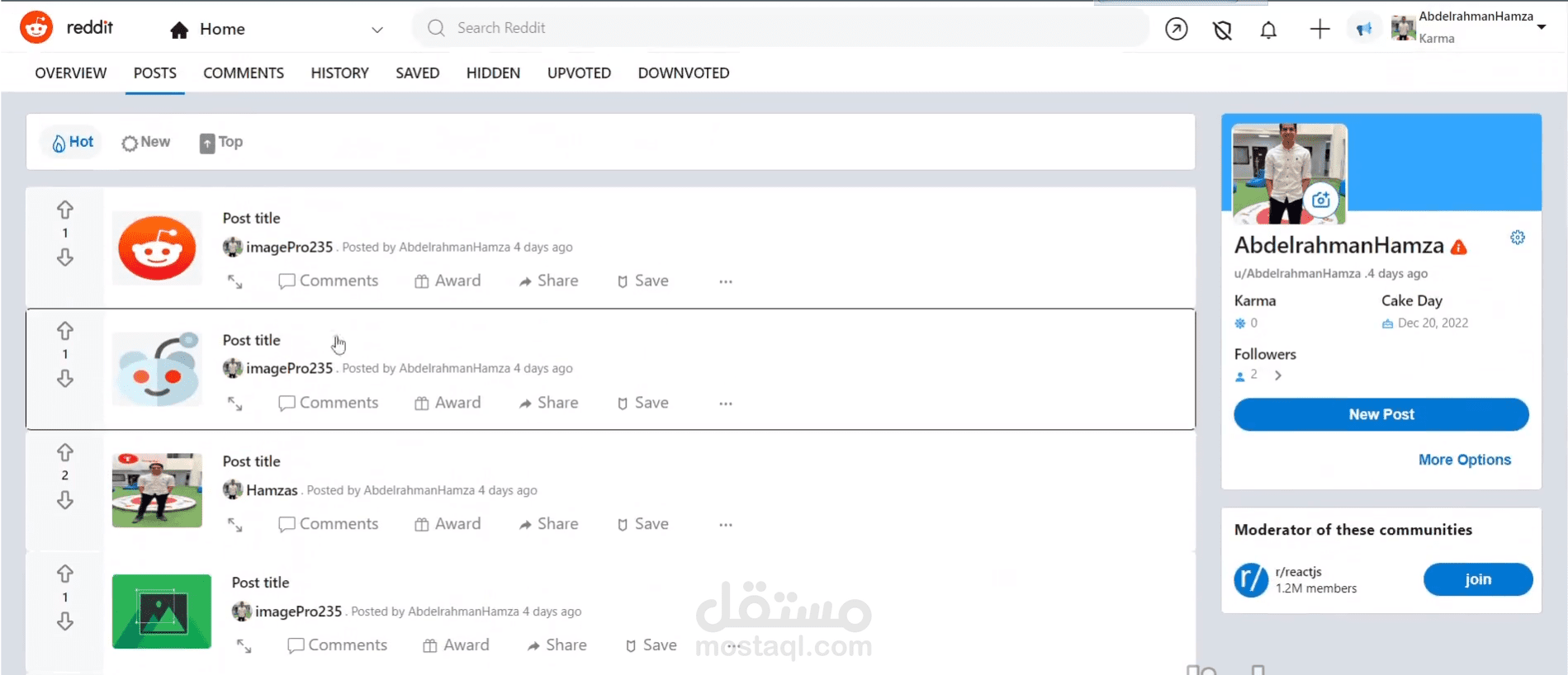
Task: Open the Popular arrow icon in header
Action: coord(1176,30)
